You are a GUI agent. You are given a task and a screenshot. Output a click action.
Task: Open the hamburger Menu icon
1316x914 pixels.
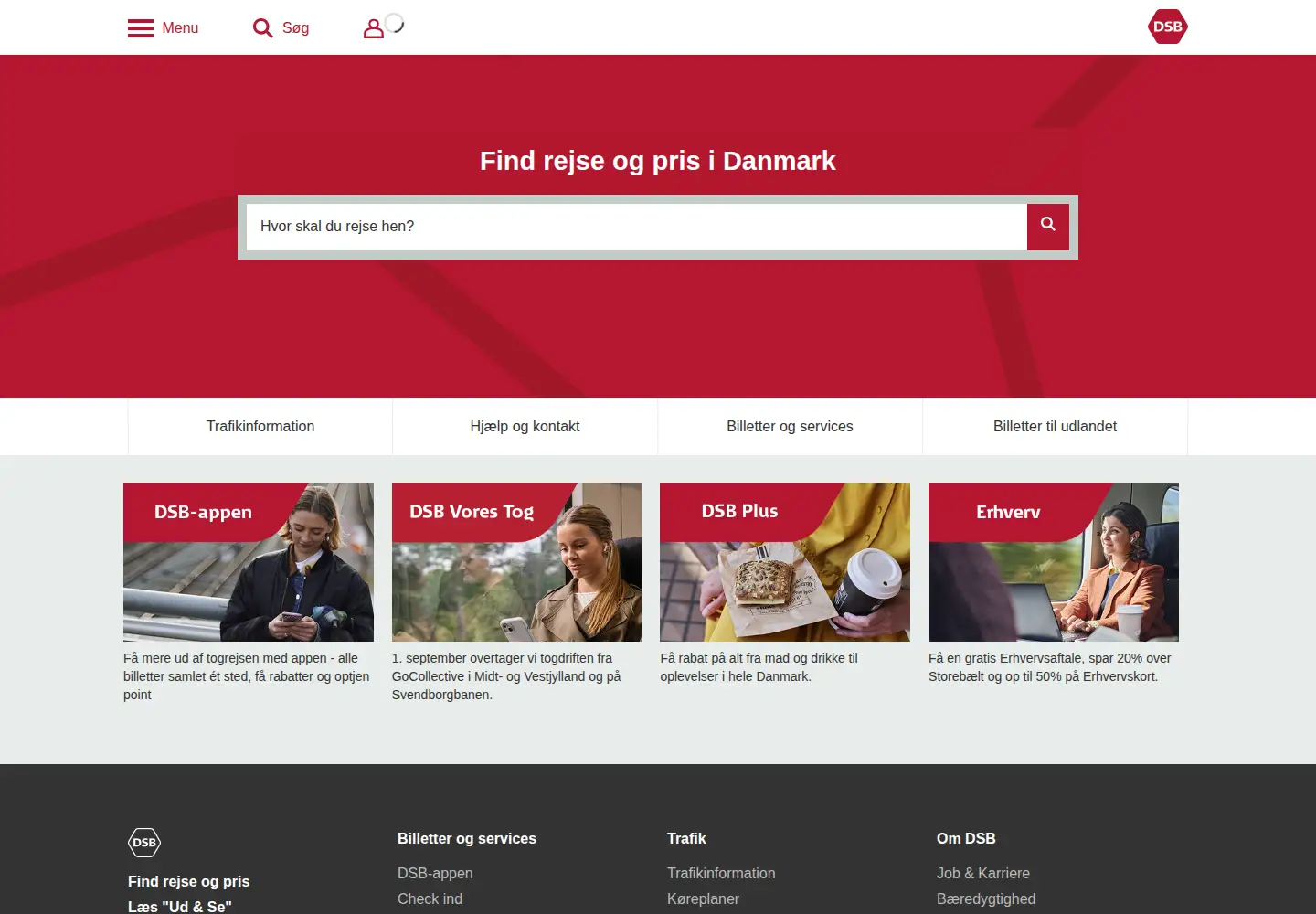141,28
